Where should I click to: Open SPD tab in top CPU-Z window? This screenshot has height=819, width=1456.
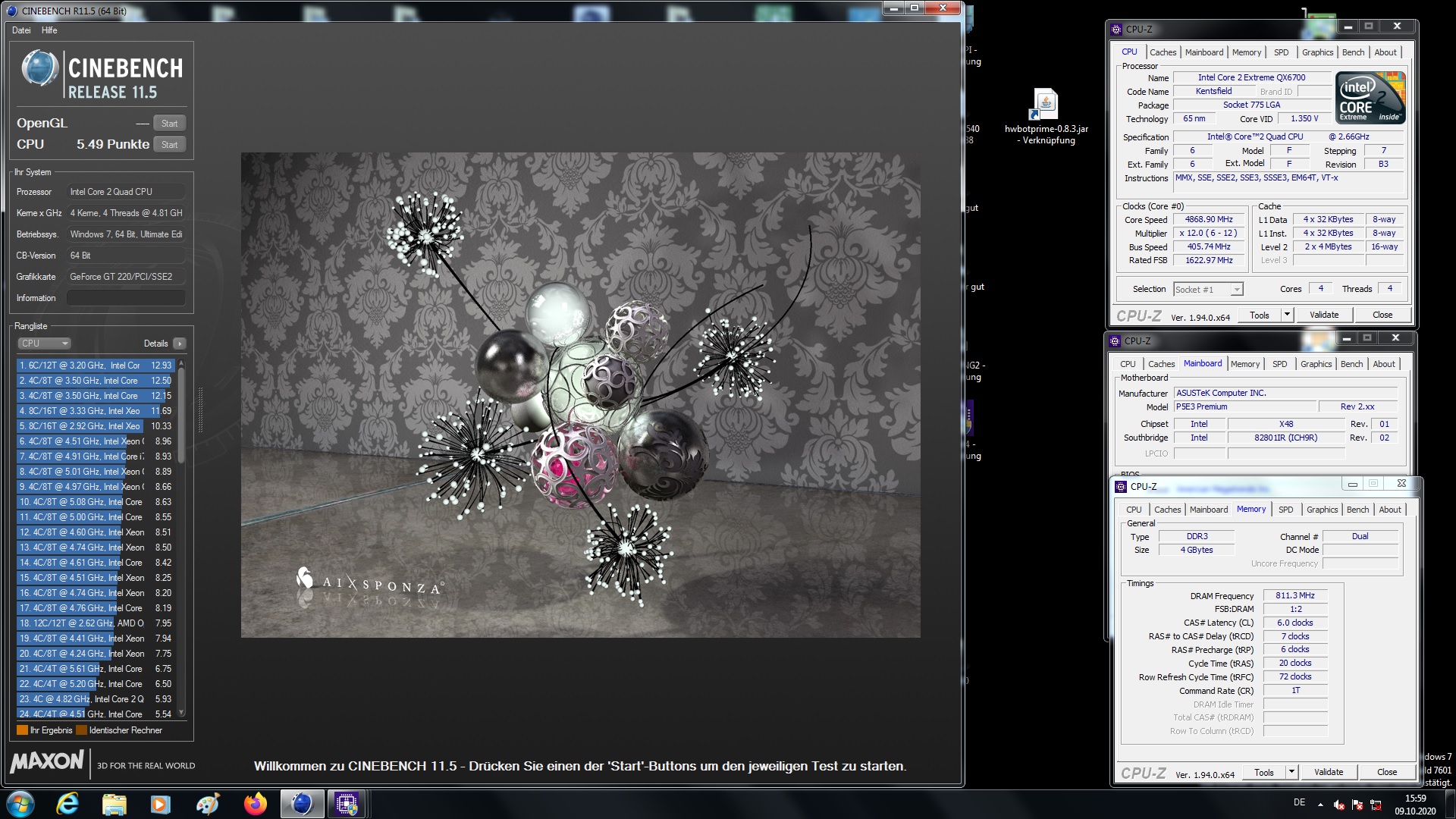point(1281,52)
